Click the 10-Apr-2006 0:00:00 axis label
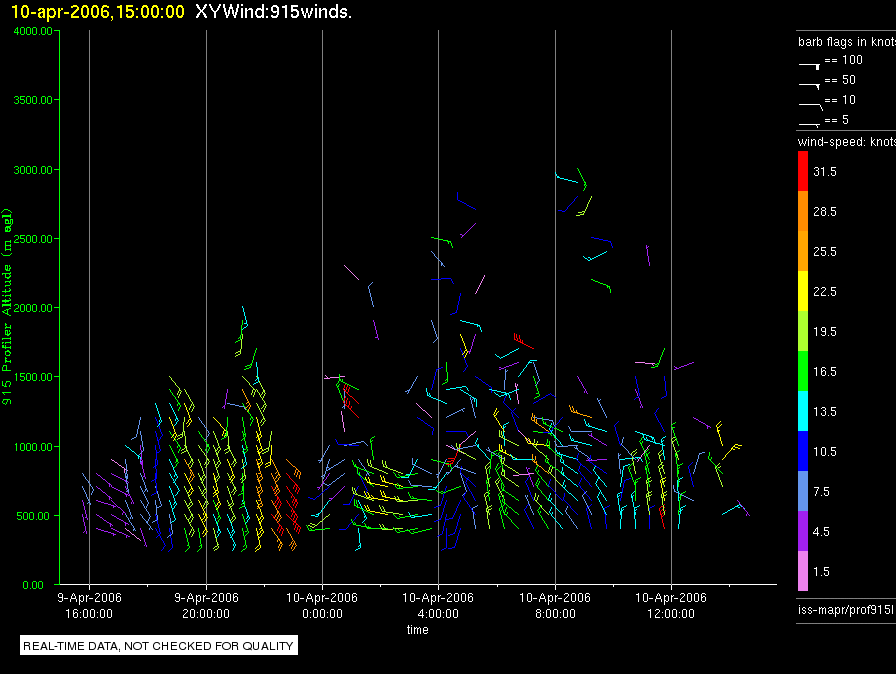Image resolution: width=896 pixels, height=674 pixels. point(322,605)
